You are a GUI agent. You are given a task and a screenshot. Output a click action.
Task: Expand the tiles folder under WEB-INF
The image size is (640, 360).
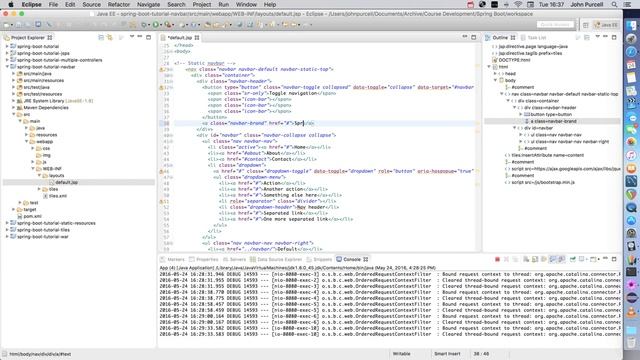coord(40,189)
